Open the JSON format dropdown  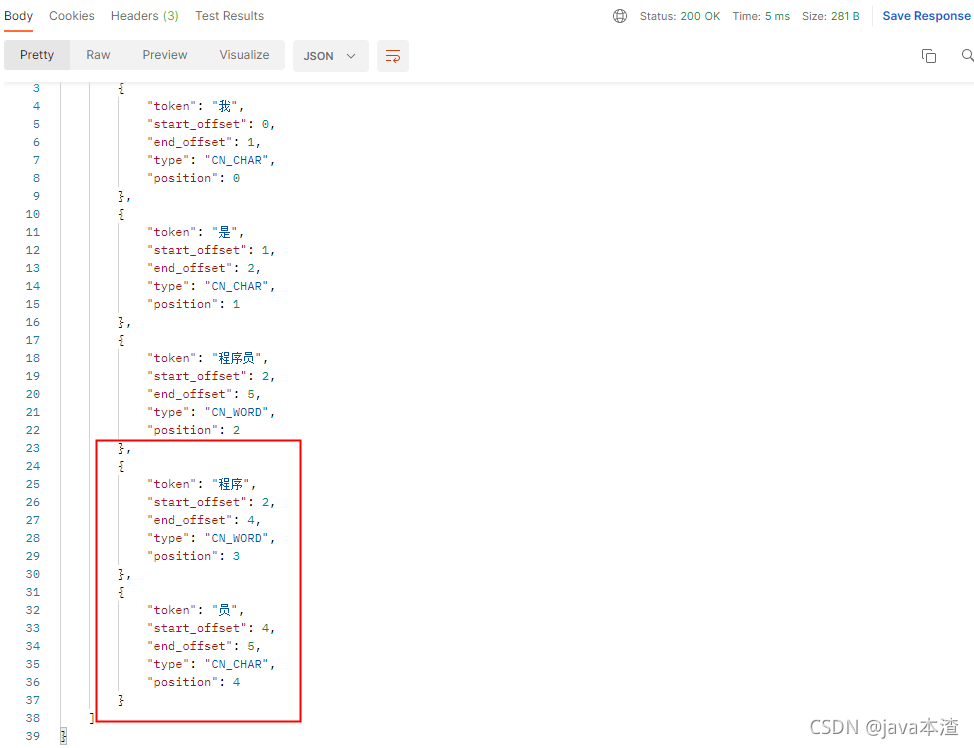point(330,56)
